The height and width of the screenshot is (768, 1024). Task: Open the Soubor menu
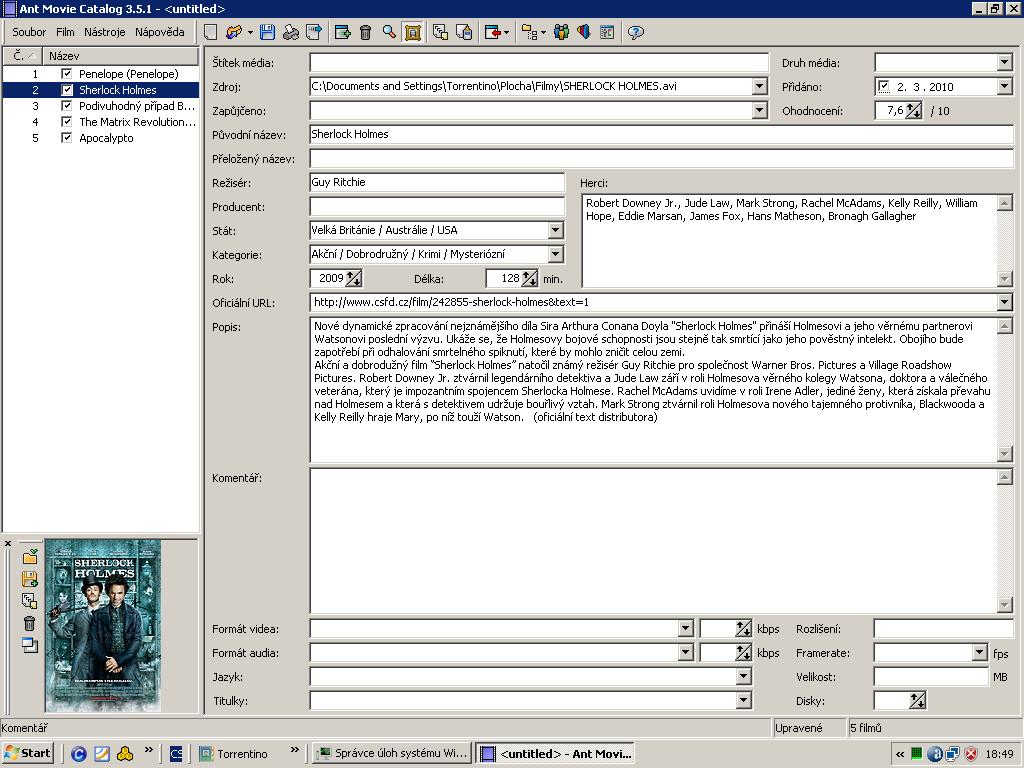click(29, 32)
